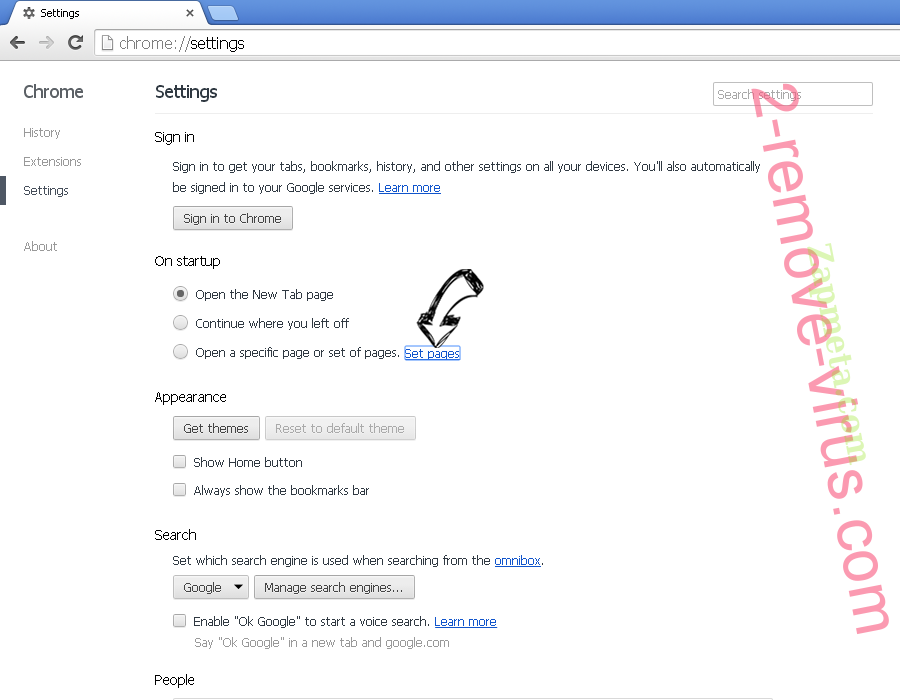Click the Chrome heading in sidebar
The image size is (900, 700).
coord(53,92)
